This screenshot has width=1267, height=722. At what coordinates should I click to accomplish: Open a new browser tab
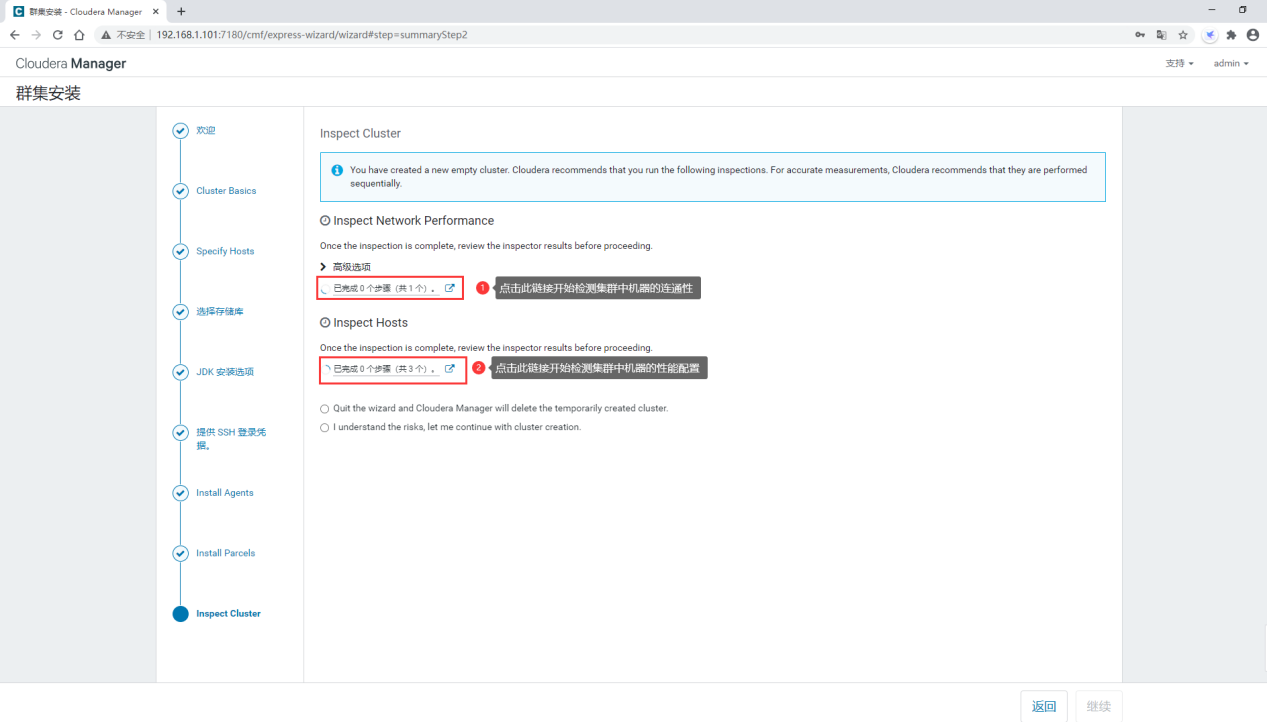tap(181, 11)
